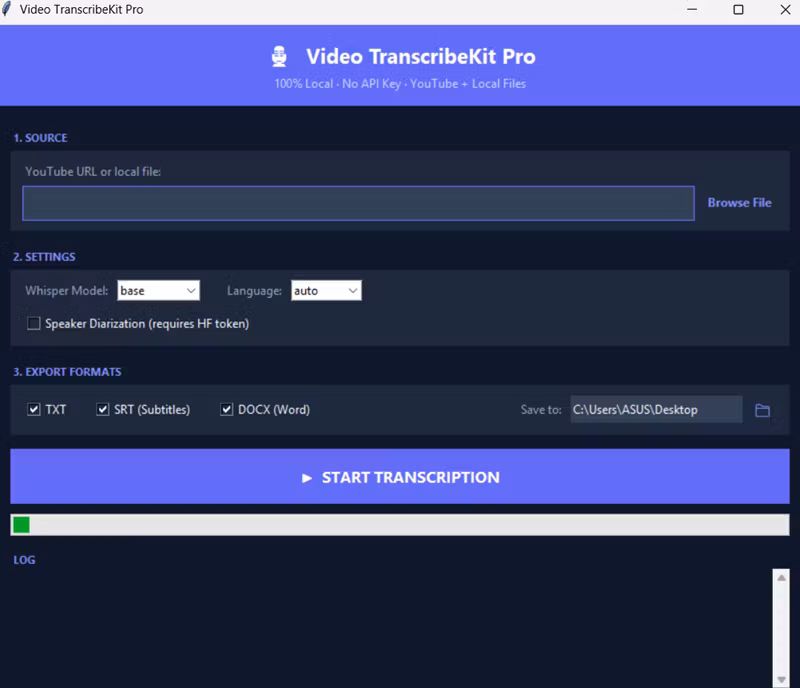Click log scrollbar up arrow
Screen dimensions: 800x688
[781, 578]
